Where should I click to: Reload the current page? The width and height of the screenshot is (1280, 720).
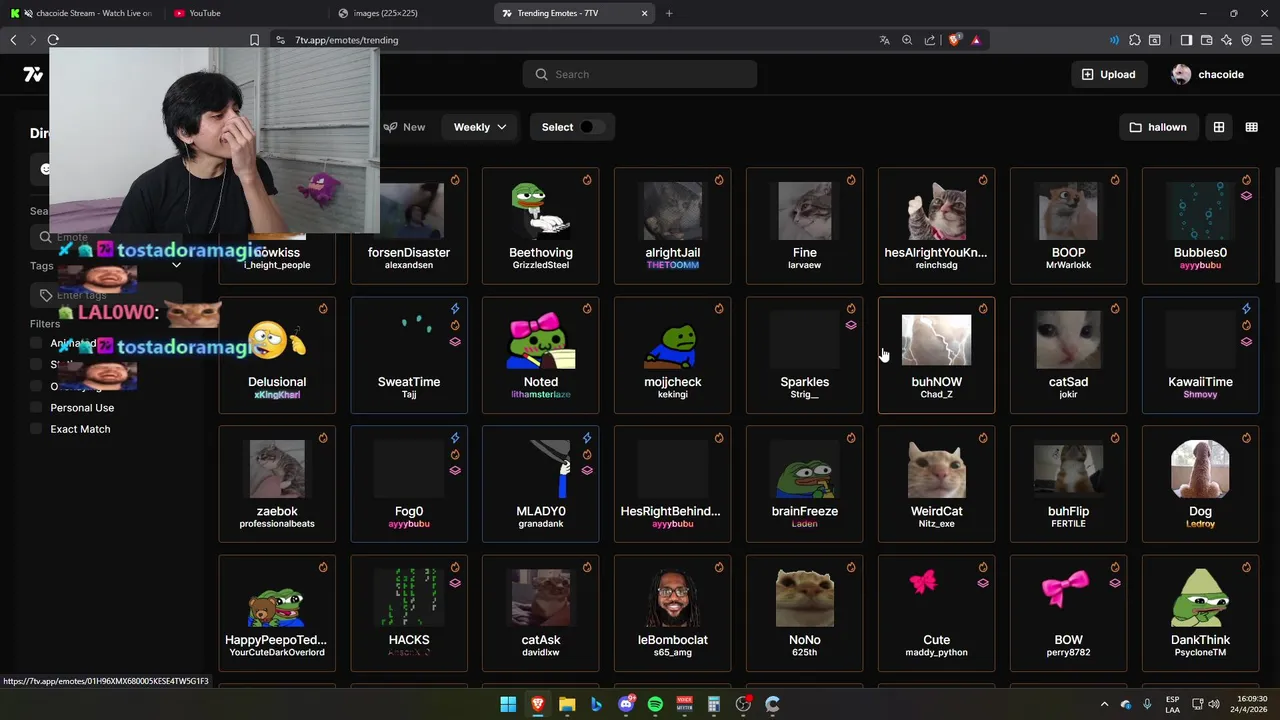(53, 40)
